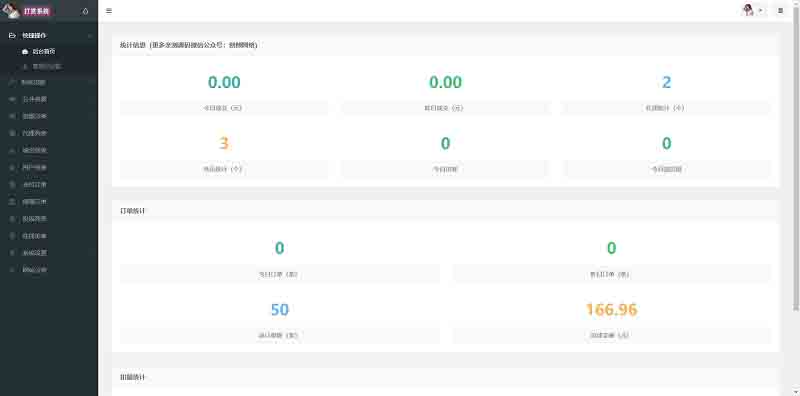
Task: Click the water-drop icon in sidebar header
Action: pyautogui.click(x=85, y=11)
